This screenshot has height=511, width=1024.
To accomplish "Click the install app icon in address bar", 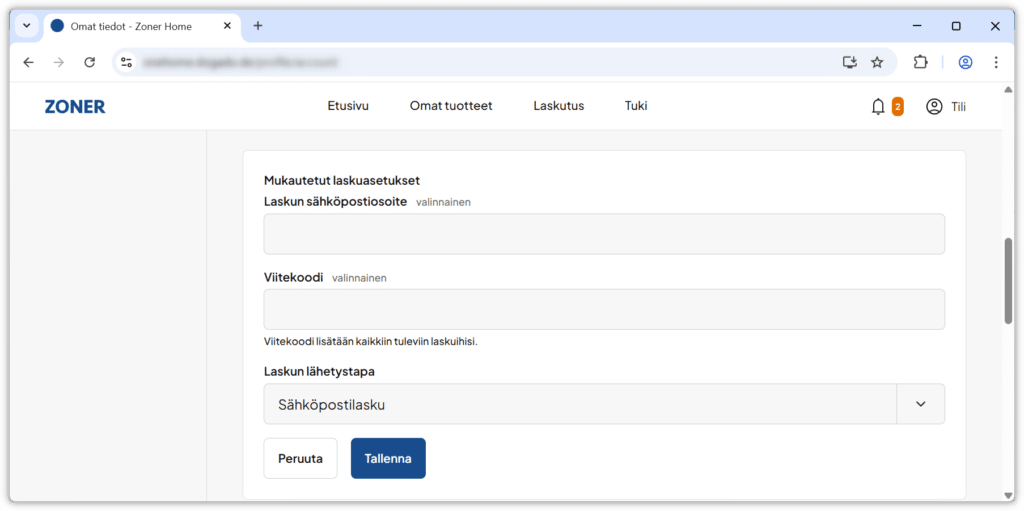I will point(849,62).
